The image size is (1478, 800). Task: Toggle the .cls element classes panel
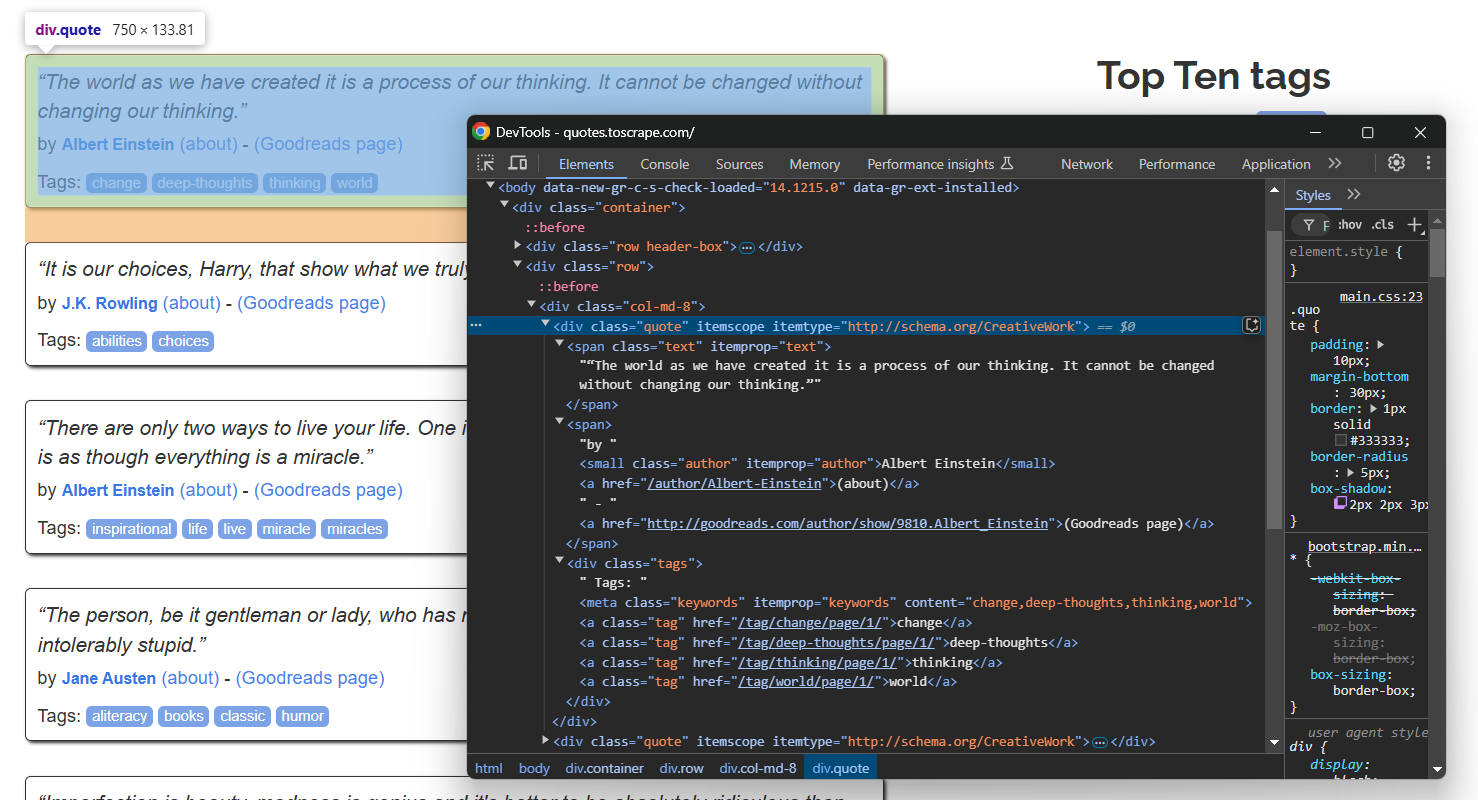1382,225
